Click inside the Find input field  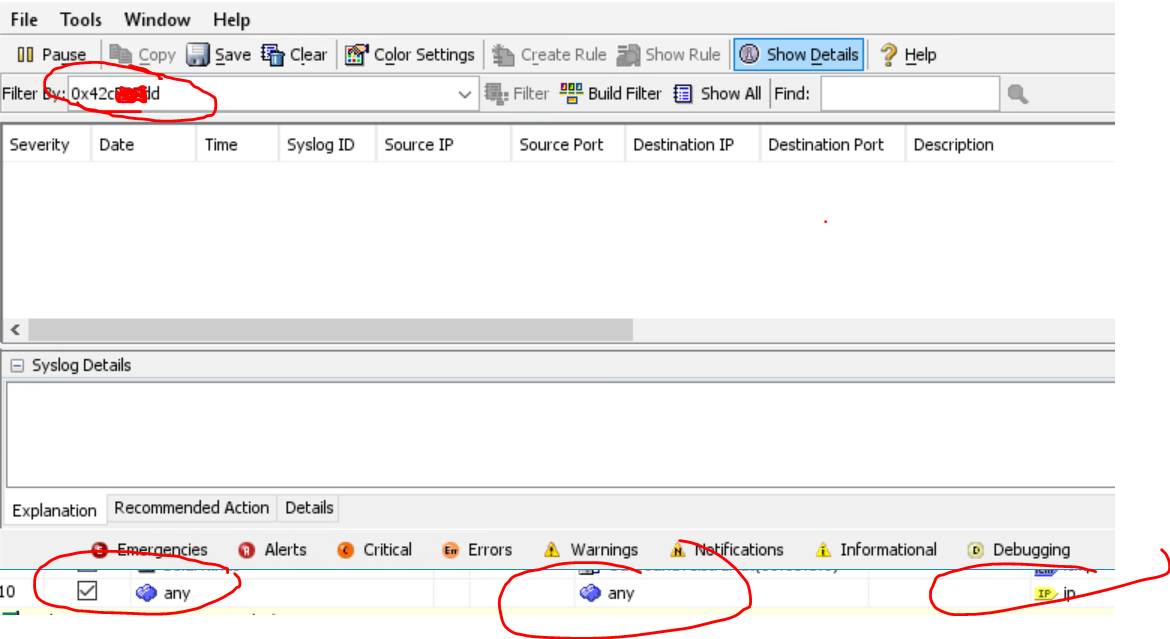pos(909,93)
